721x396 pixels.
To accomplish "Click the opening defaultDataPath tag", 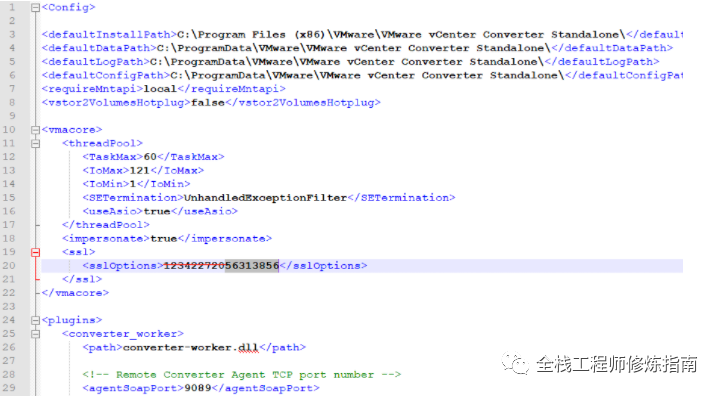I will (x=99, y=48).
